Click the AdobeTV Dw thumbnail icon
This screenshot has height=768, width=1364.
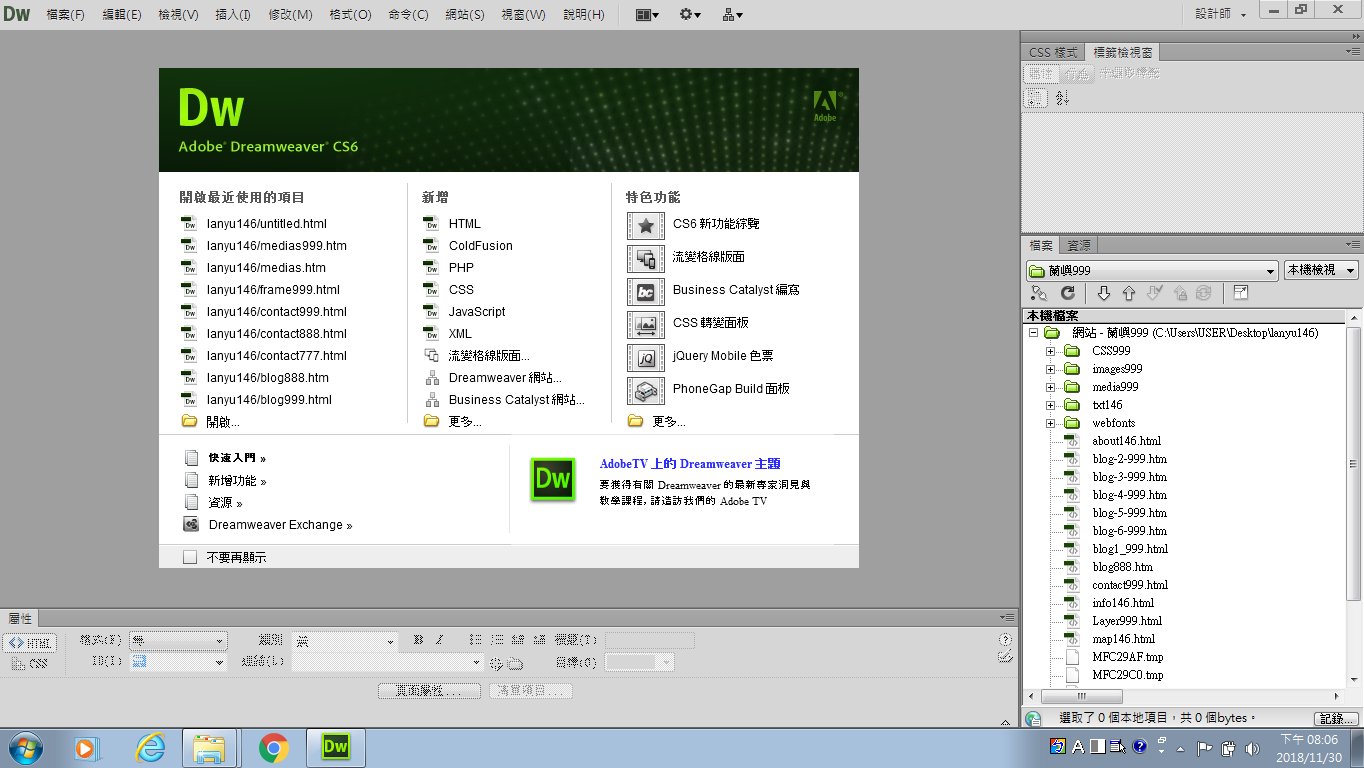click(552, 479)
